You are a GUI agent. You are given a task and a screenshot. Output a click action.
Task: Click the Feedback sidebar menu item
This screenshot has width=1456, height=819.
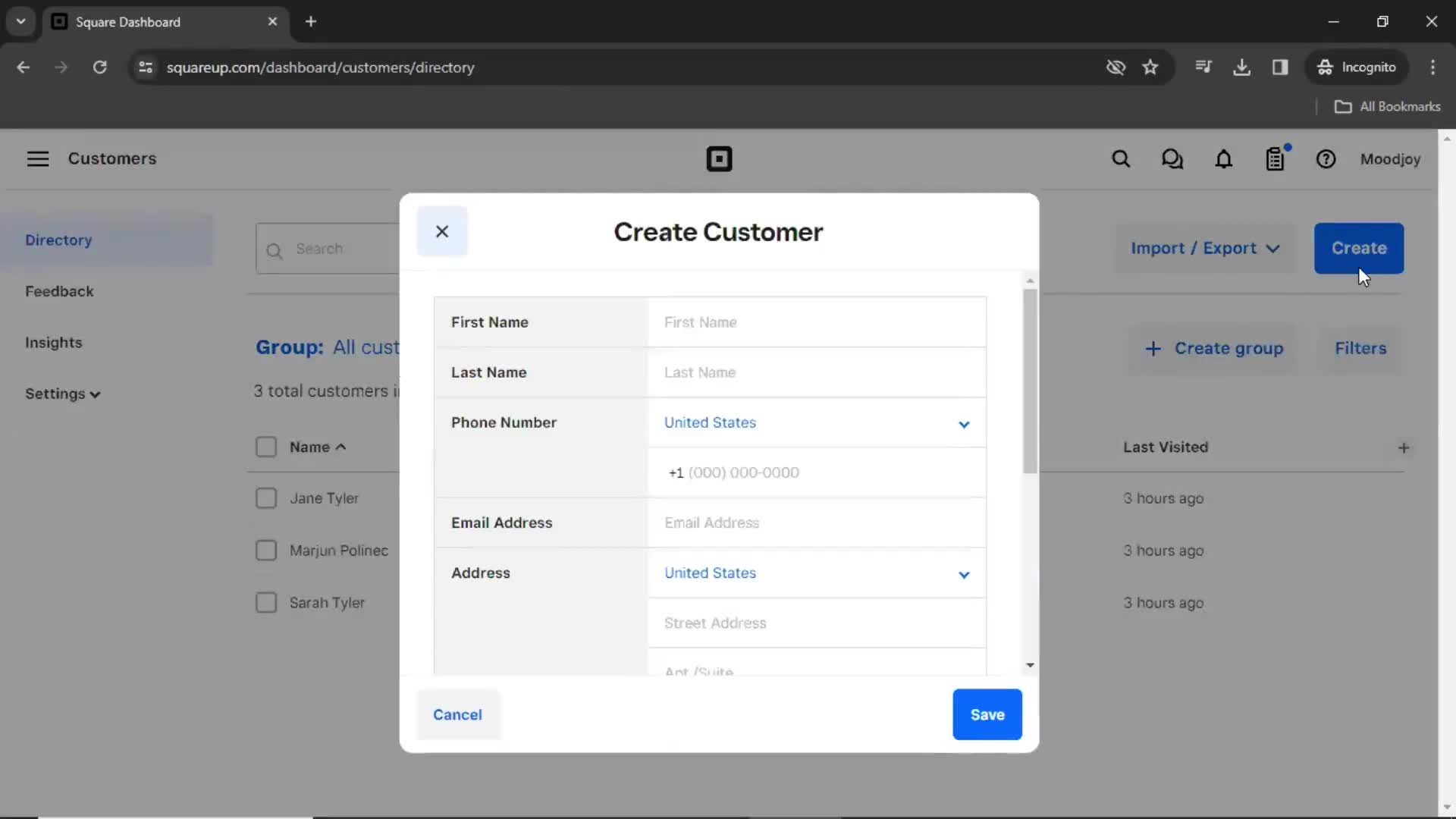click(x=60, y=291)
